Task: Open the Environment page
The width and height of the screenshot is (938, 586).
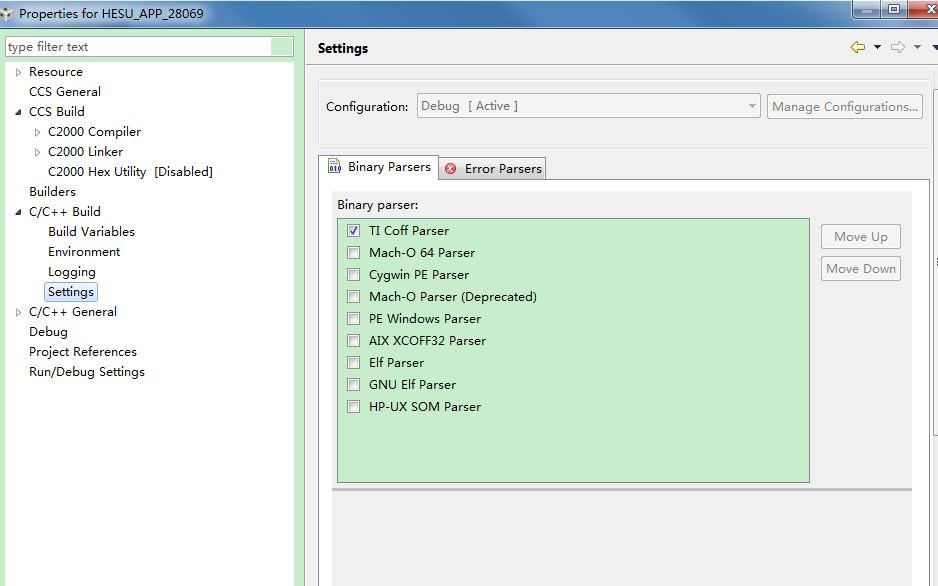Action: tap(84, 252)
